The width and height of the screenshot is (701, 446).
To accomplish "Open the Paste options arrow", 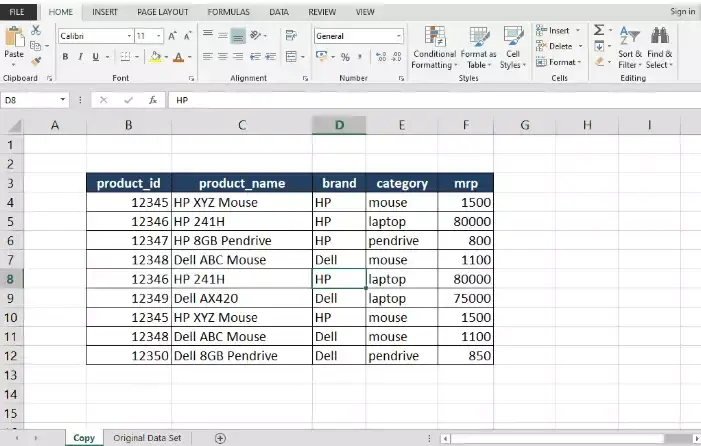I will pyautogui.click(x=14, y=65).
